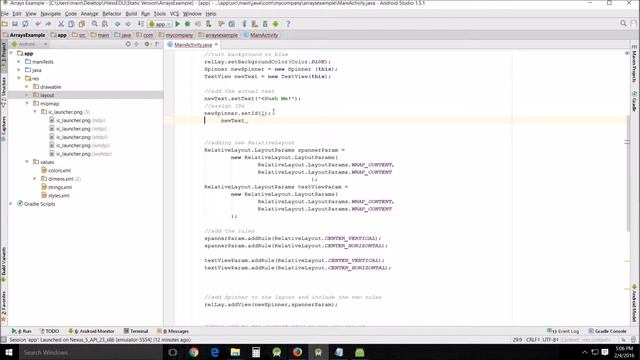This screenshot has height=360, width=640.
Task: Click the Cut scissors icon
Action: point(61,24)
